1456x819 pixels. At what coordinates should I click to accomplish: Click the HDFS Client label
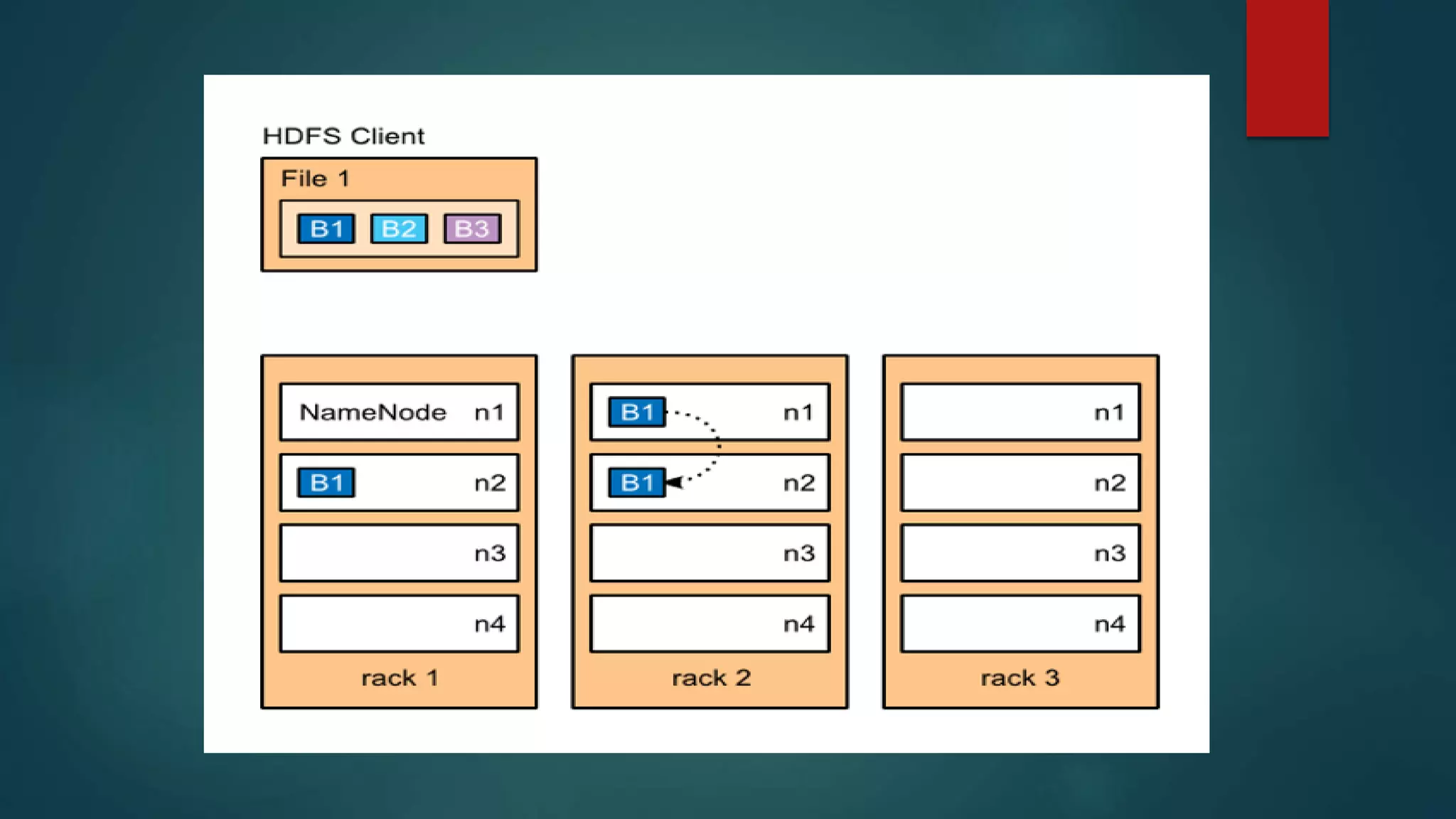pyautogui.click(x=343, y=136)
